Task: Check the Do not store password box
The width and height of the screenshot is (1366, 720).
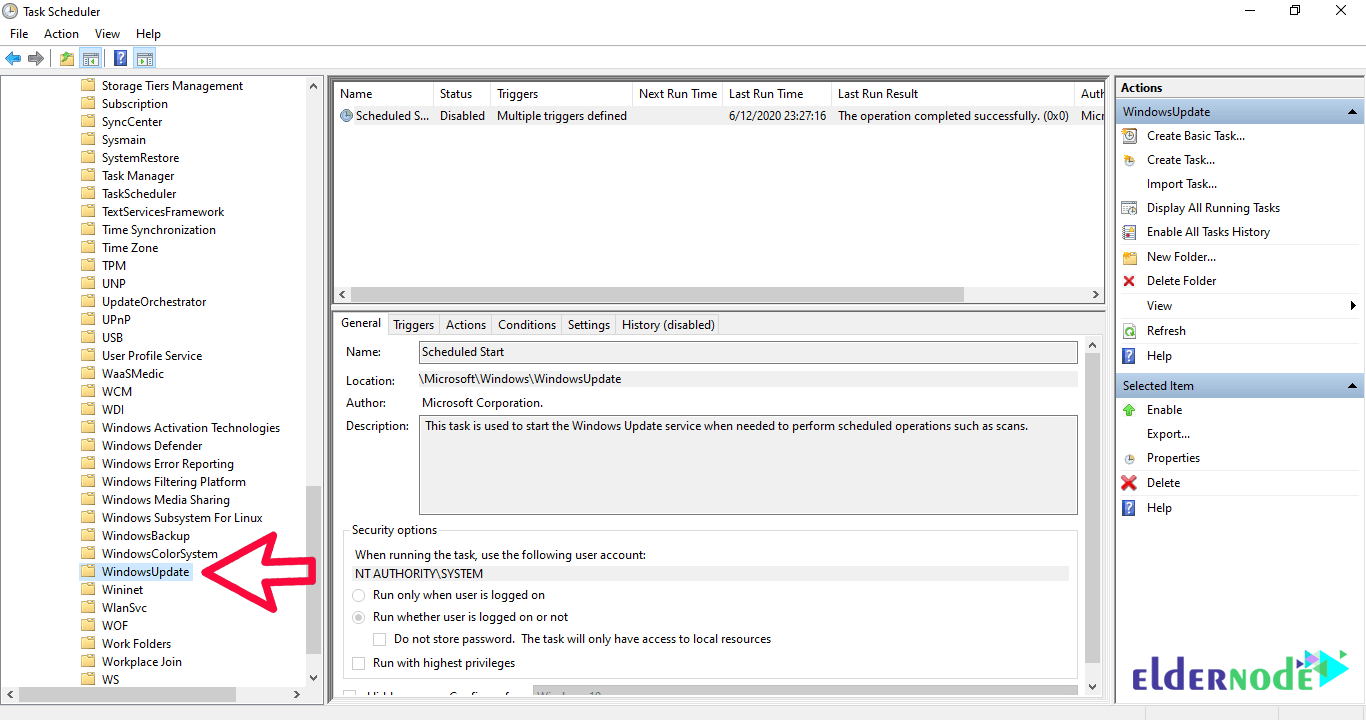Action: tap(379, 639)
